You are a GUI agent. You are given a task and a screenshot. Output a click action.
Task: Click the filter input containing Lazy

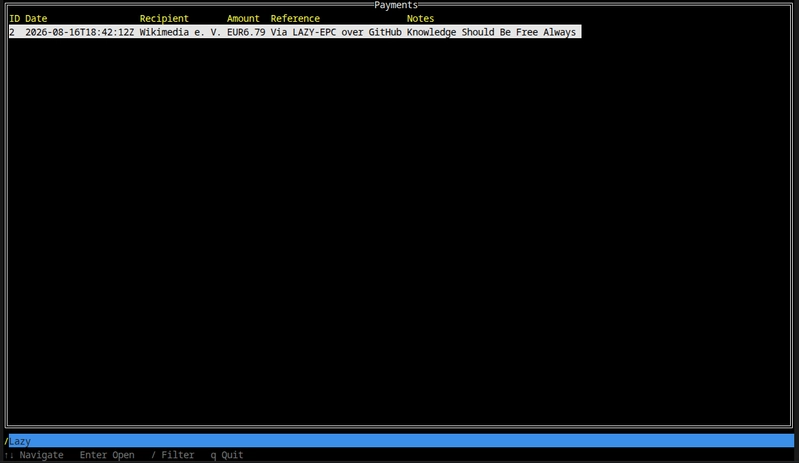(402, 441)
